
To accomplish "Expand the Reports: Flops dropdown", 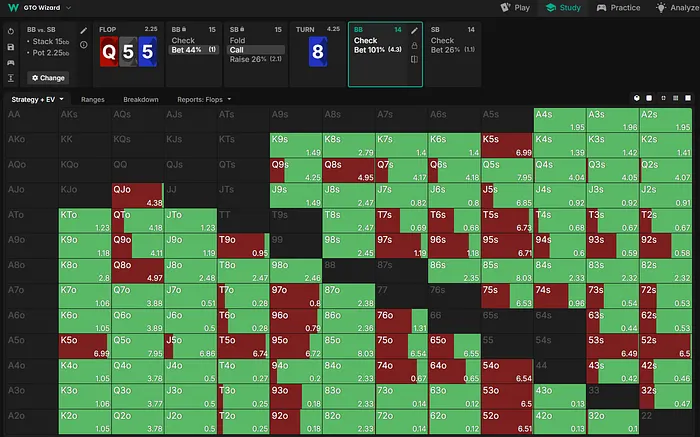I will point(204,99).
